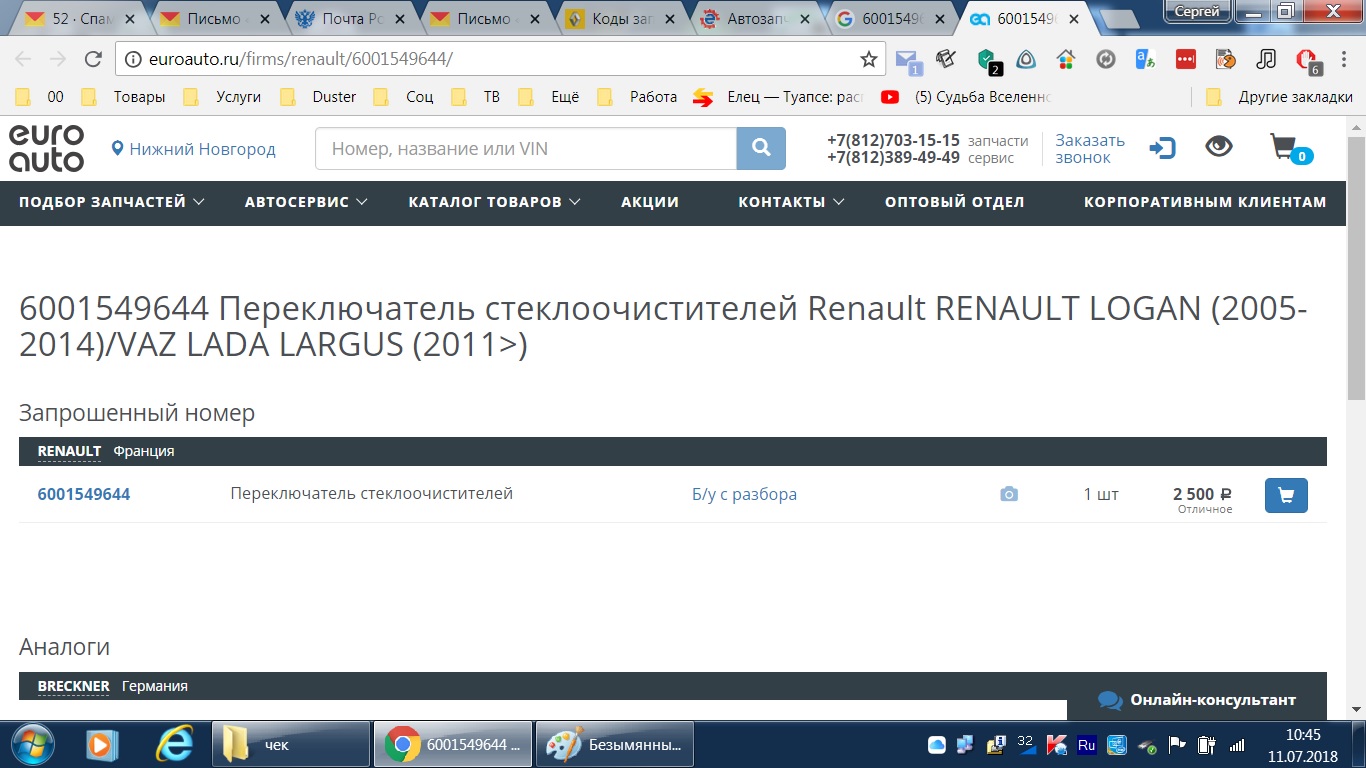Open the АКЦИИ menu item
This screenshot has height=768, width=1366.
pos(650,202)
